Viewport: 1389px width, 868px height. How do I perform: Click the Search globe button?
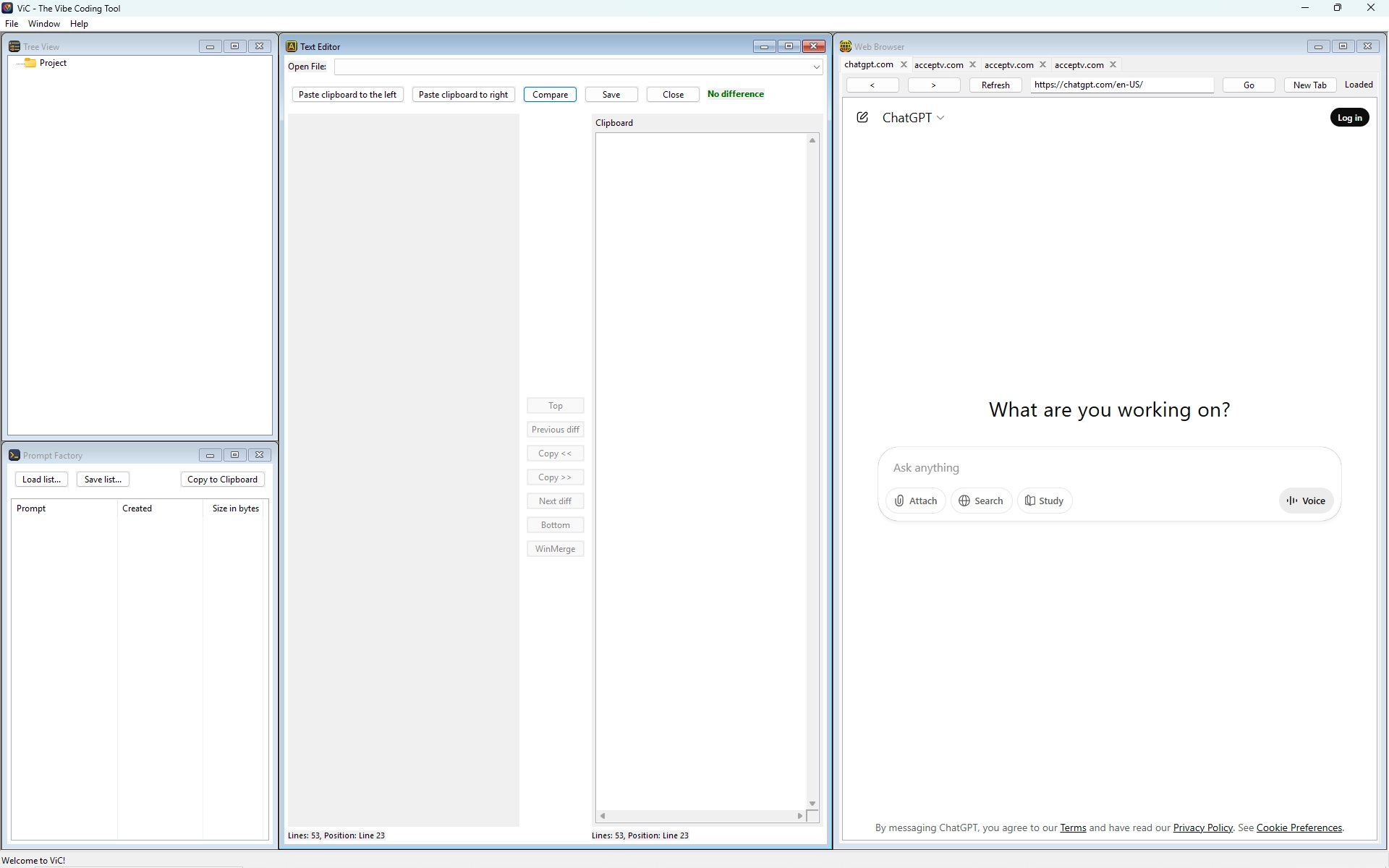click(980, 501)
